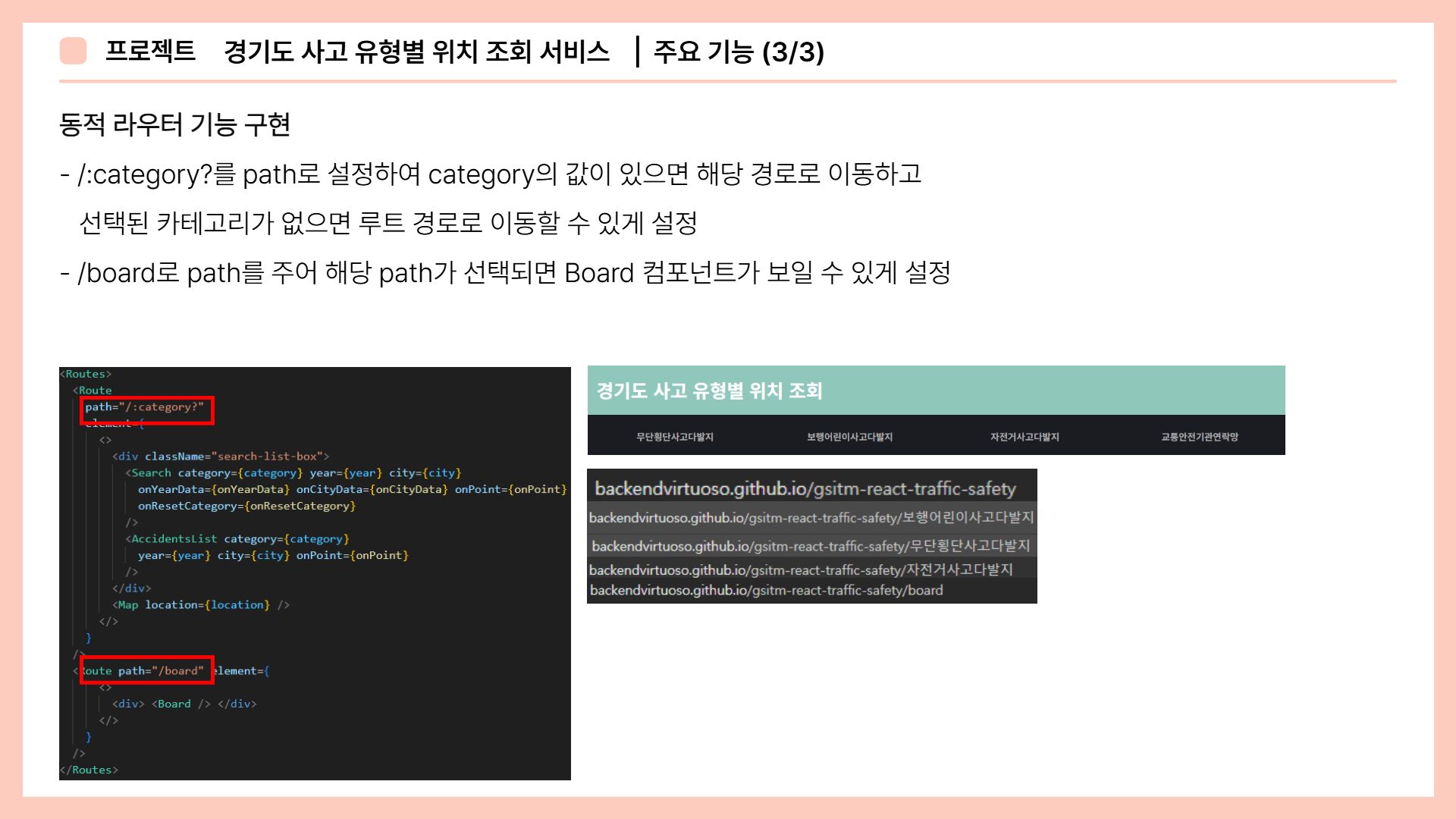This screenshot has height=819, width=1456.
Task: Click the URL ending in 보행어린이사고다발지
Action: click(x=811, y=518)
